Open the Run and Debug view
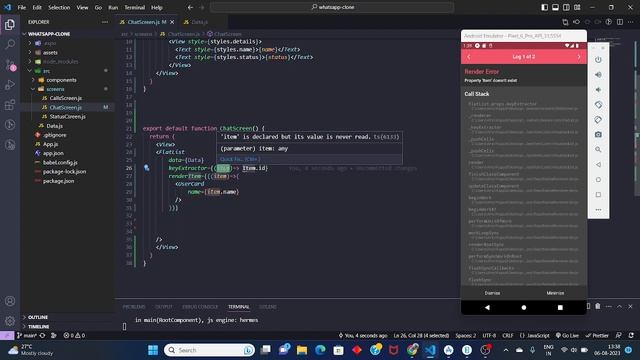Image resolution: width=640 pixels, height=360 pixels. (10, 85)
